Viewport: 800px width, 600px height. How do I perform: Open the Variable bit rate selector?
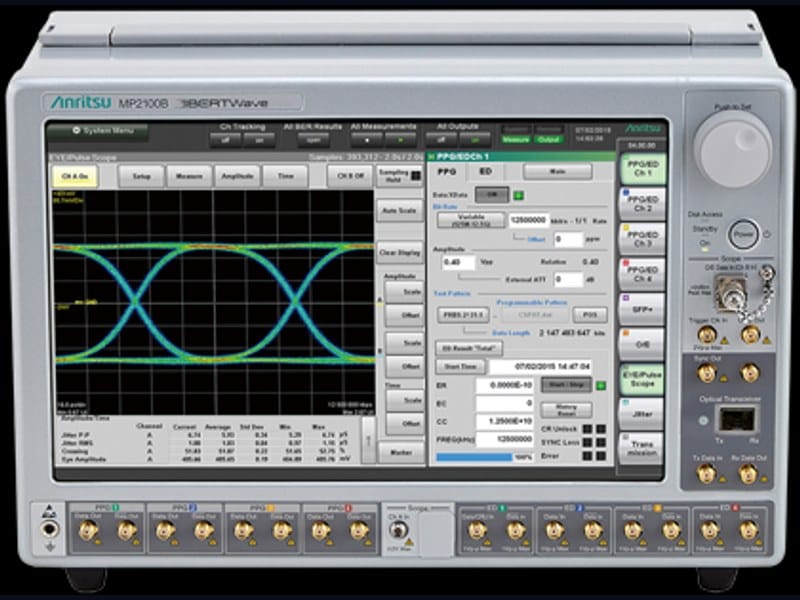point(471,220)
